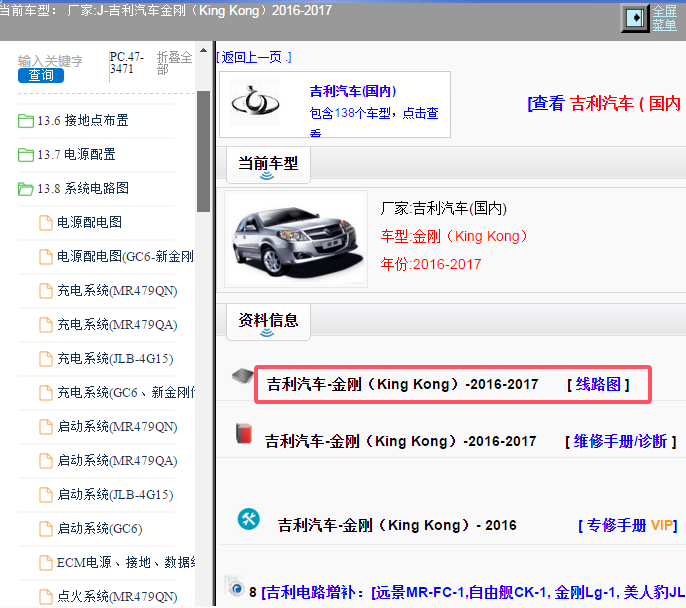Open 充电系统(JLB-4G15) document
The height and width of the screenshot is (608, 686).
pos(115,359)
